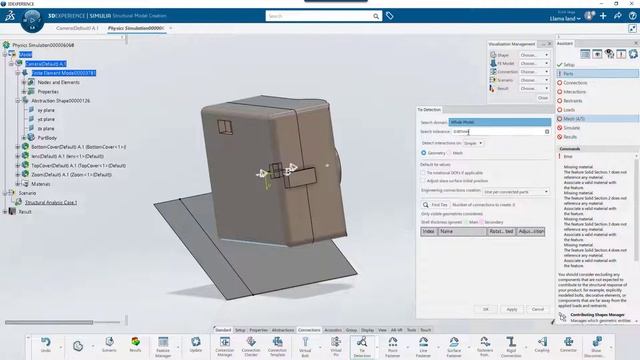Image resolution: width=640 pixels, height=360 pixels.
Task: Open the Results tool in the action bar
Action: pos(135,342)
